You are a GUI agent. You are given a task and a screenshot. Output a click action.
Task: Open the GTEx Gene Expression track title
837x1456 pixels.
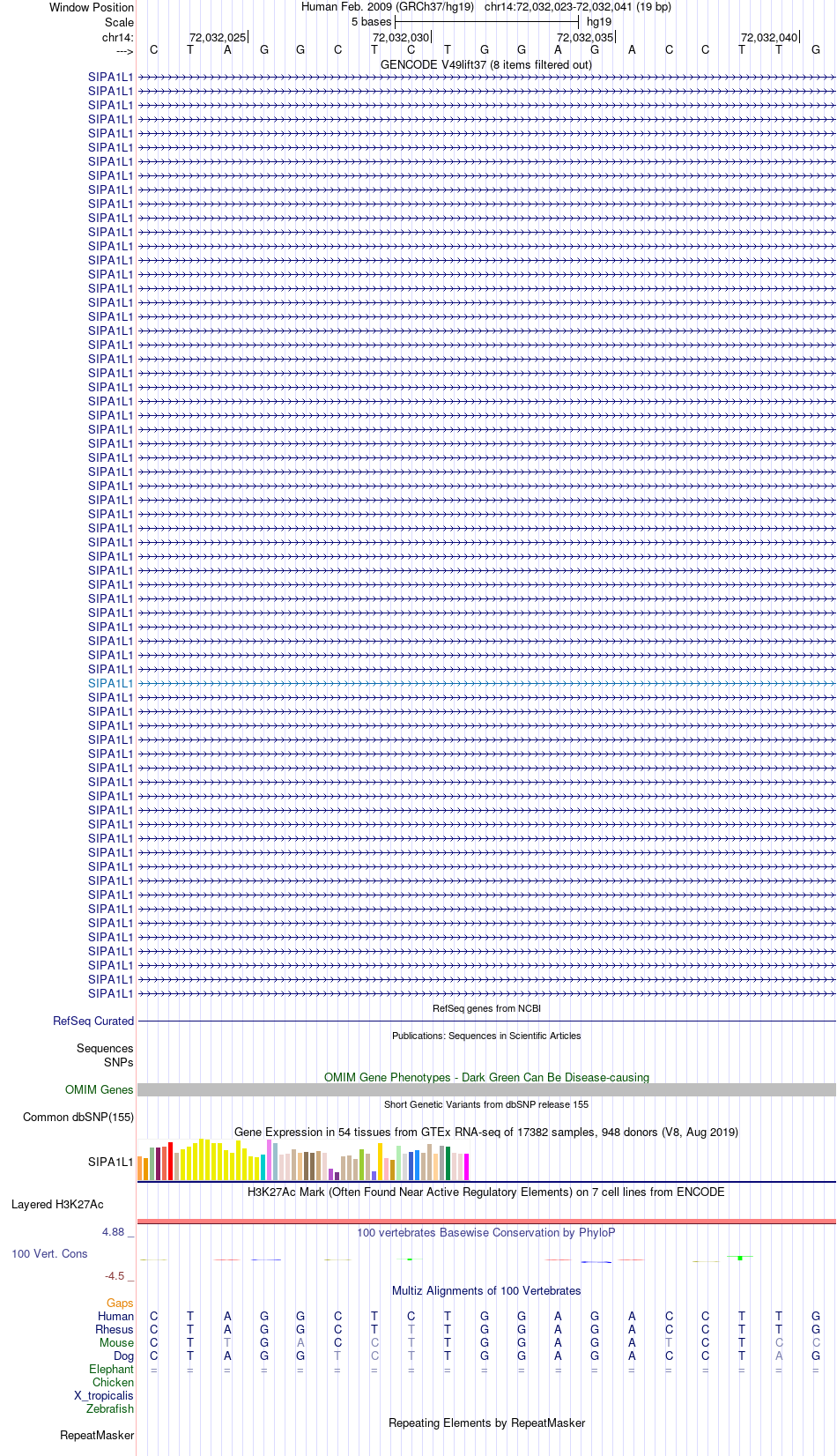(x=486, y=1132)
